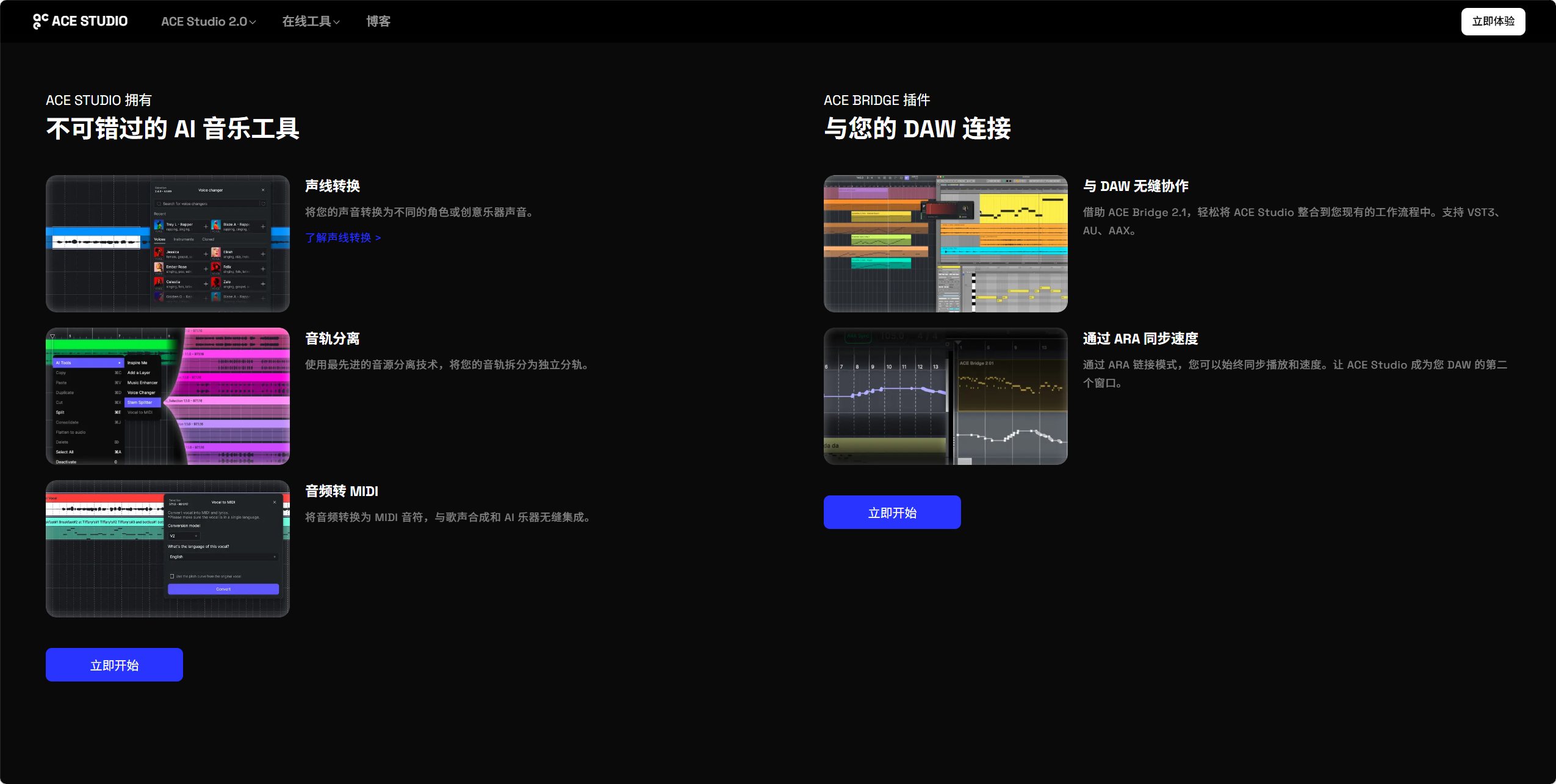Open the 声线转换 voice changer thumbnail
Image resolution: width=1556 pixels, height=784 pixels.
coord(168,243)
